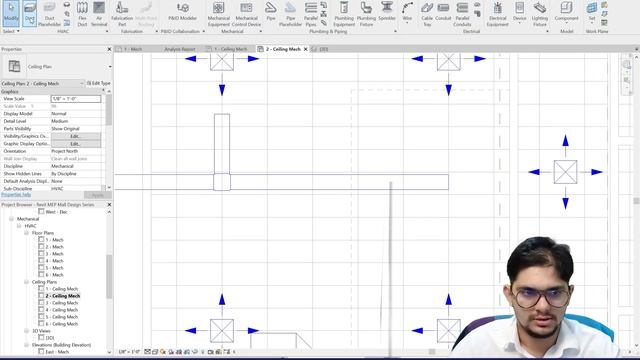Choose the Duct Placeholder tool
This screenshot has width=640, height=360.
(x=49, y=13)
